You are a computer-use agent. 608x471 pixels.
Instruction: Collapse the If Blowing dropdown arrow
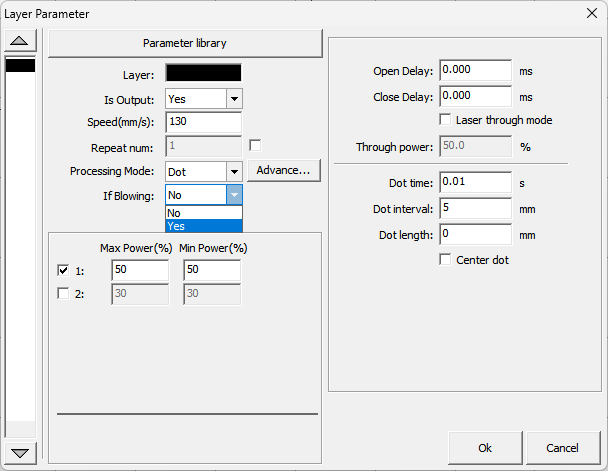coord(233,196)
